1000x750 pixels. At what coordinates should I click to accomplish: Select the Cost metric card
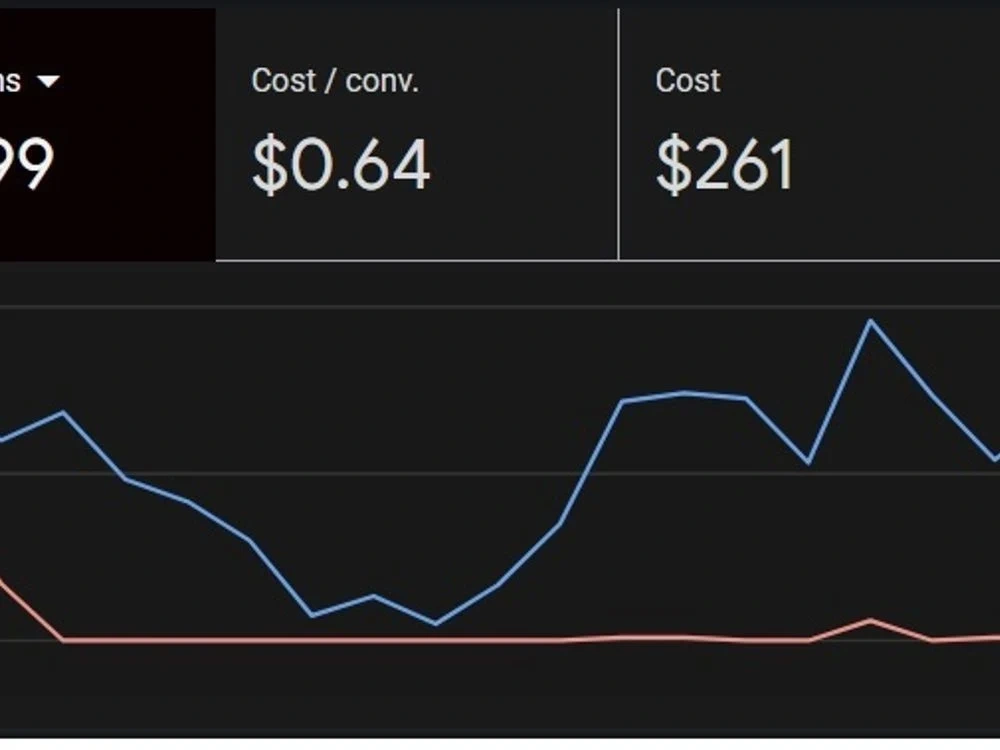809,134
